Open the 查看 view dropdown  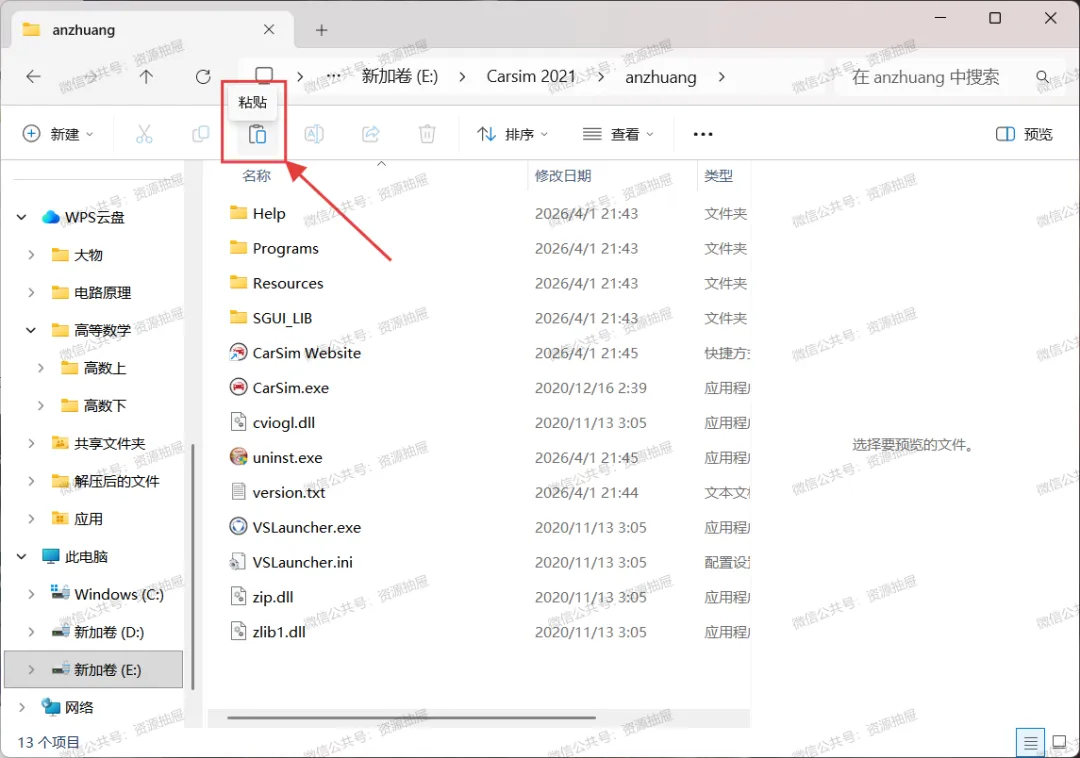[x=618, y=134]
